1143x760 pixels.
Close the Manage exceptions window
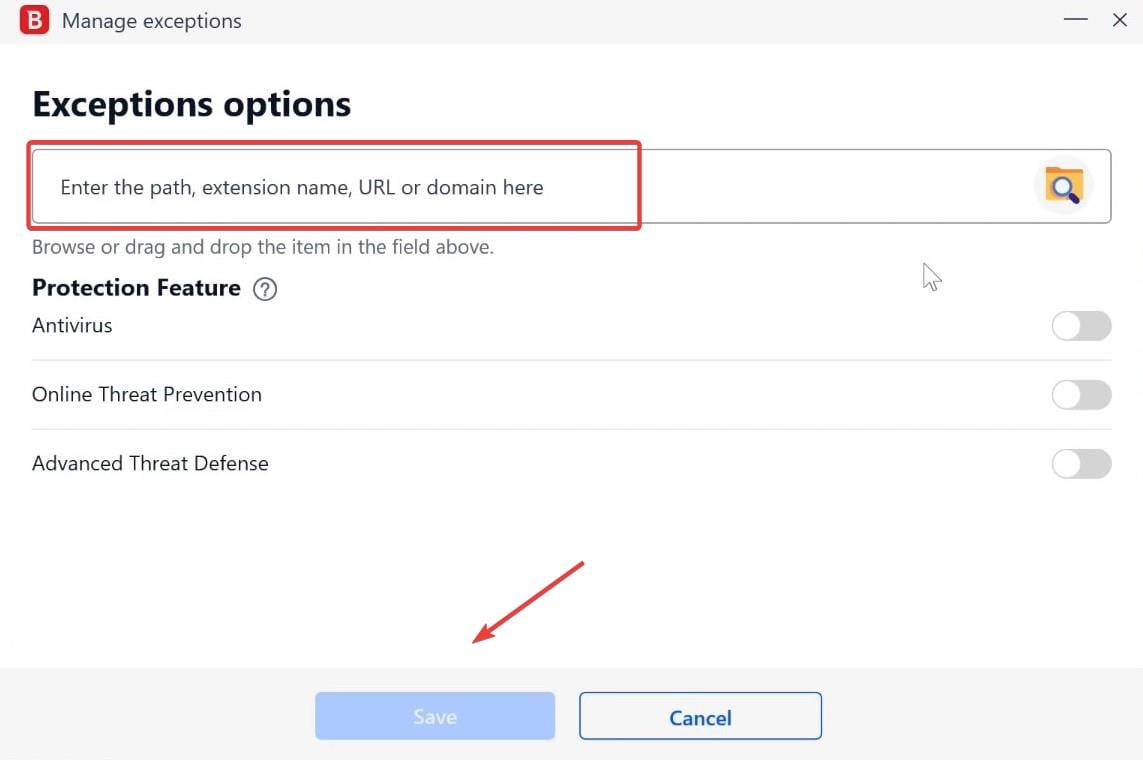click(x=1120, y=20)
